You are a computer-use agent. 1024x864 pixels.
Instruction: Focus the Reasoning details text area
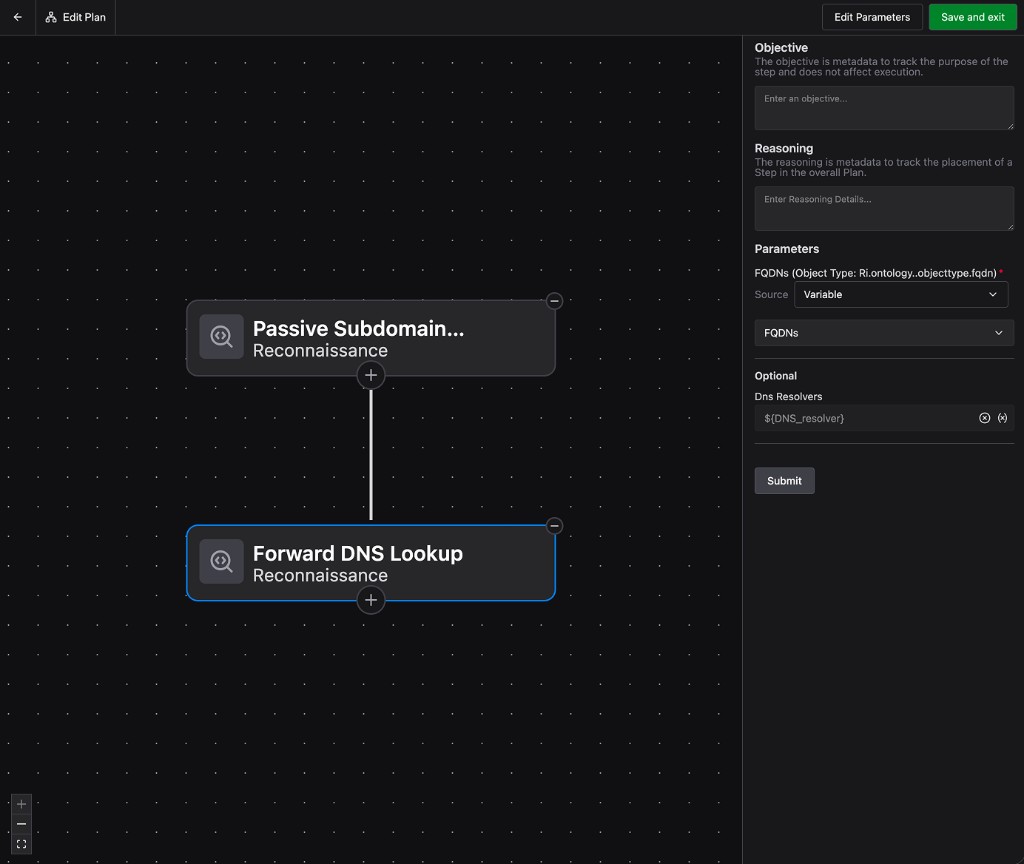pyautogui.click(x=884, y=208)
